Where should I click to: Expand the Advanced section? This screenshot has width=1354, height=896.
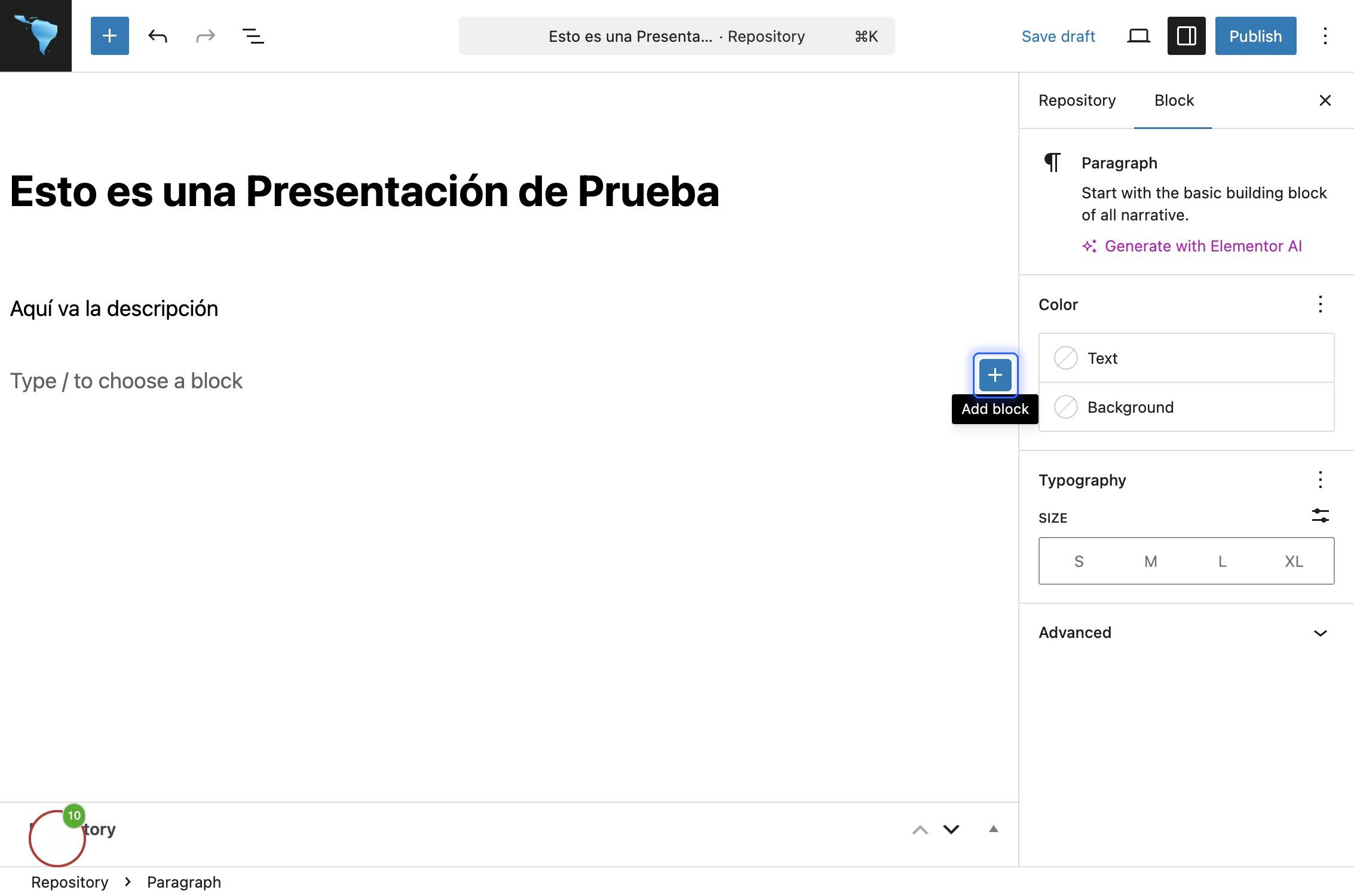(1186, 633)
